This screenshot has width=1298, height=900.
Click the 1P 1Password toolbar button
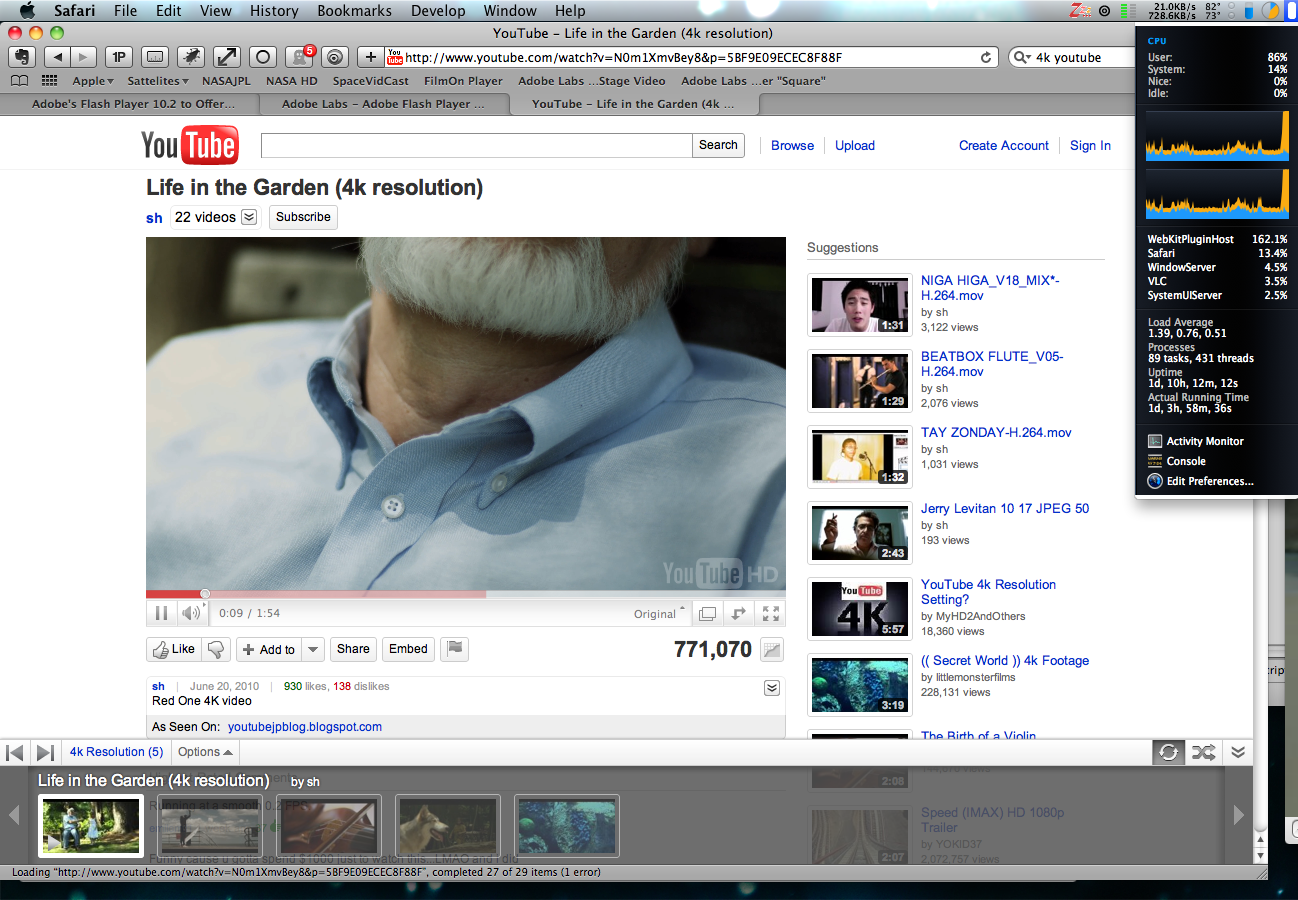click(x=119, y=57)
